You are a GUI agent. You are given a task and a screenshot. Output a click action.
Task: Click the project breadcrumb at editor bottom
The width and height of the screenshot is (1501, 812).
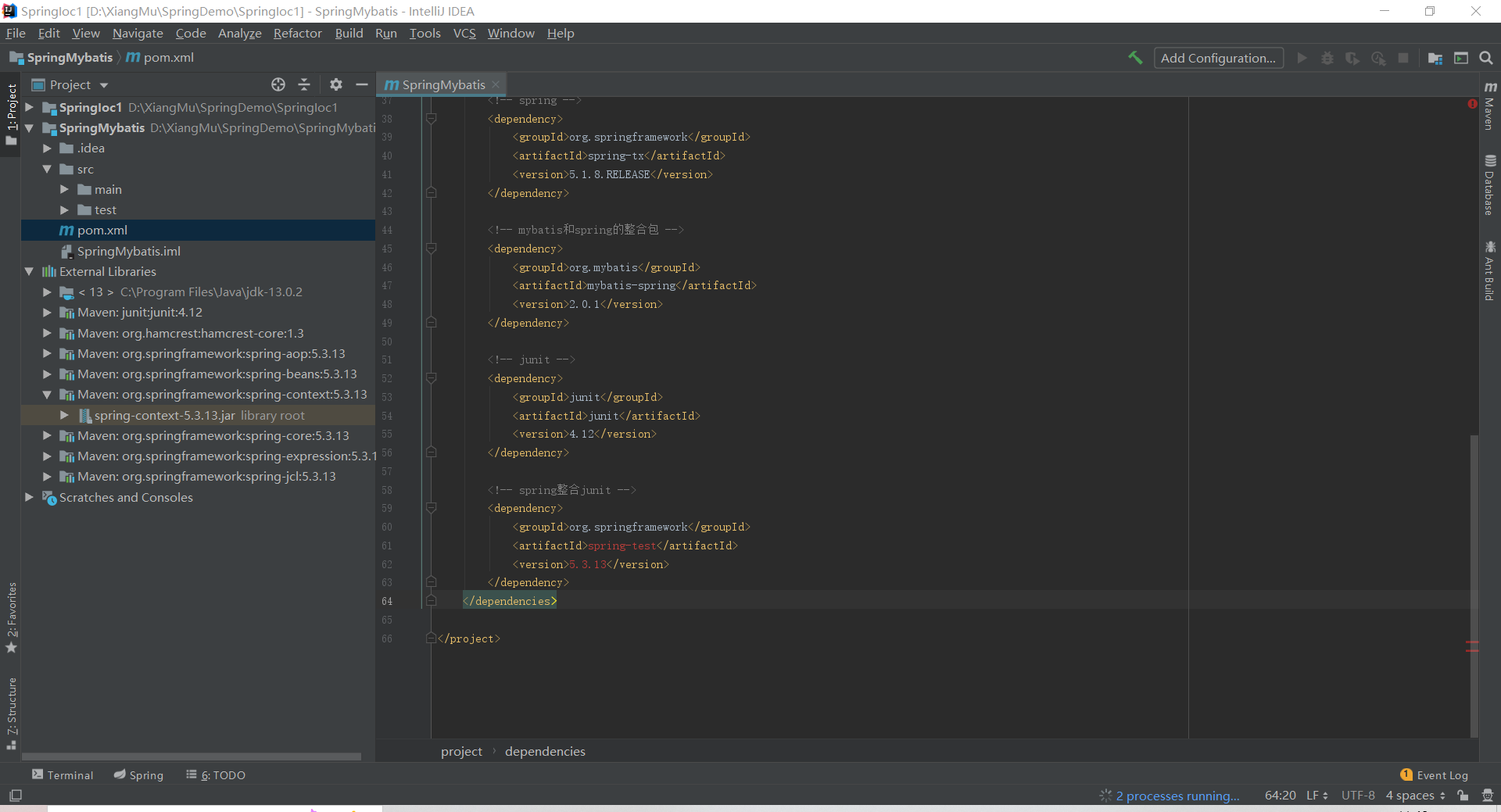(461, 751)
